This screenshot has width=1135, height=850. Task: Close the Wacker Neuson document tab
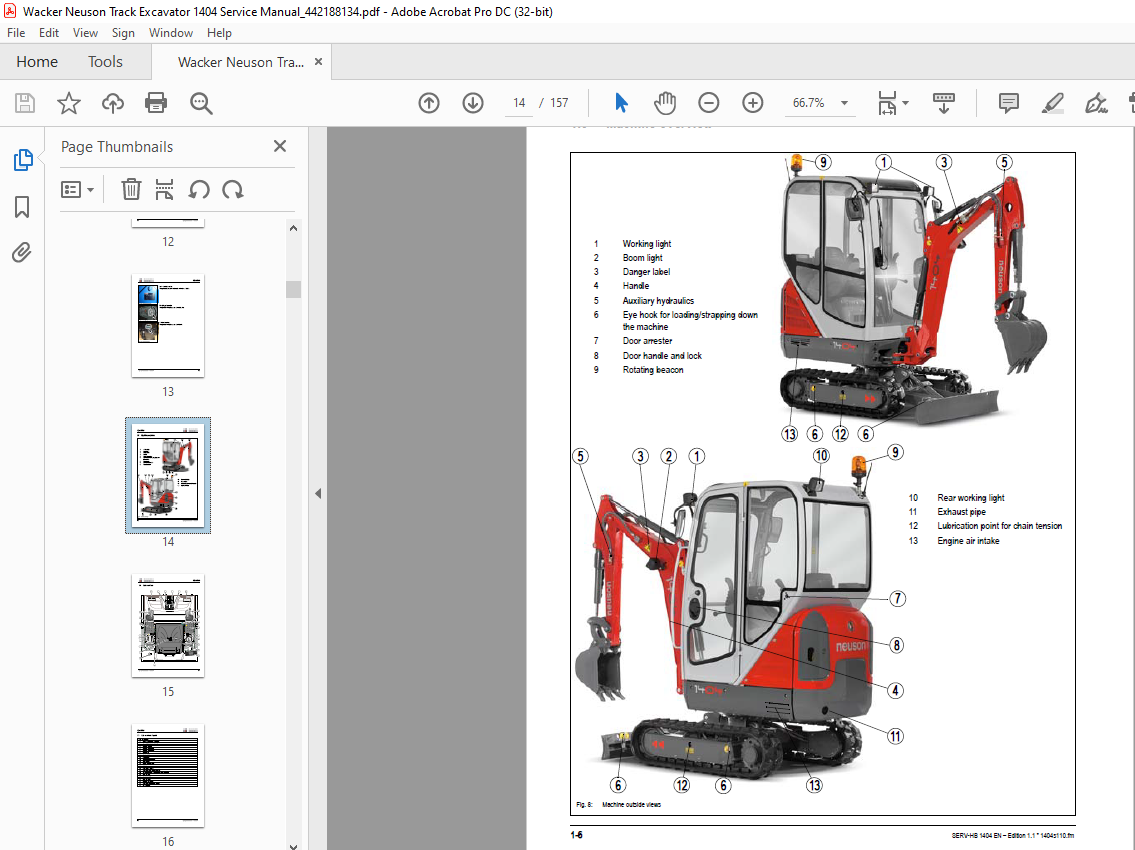click(x=318, y=62)
